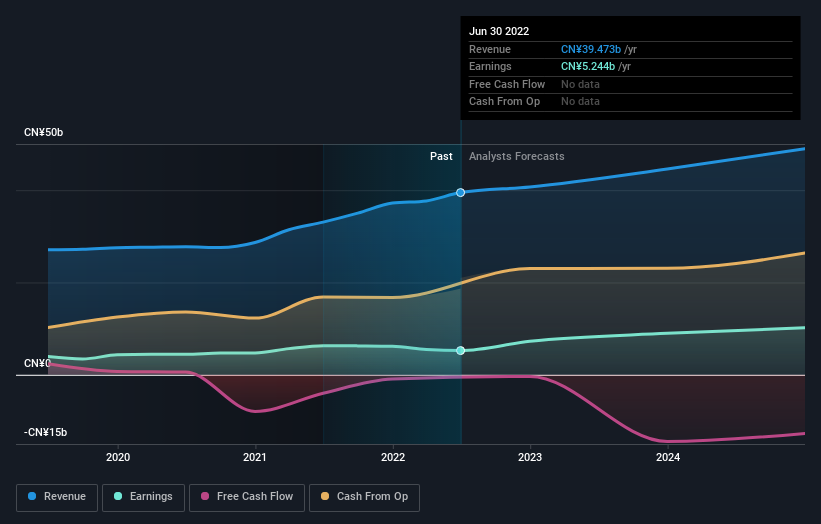This screenshot has height=524, width=821.
Task: Click the 2024 x-axis label
Action: point(668,458)
